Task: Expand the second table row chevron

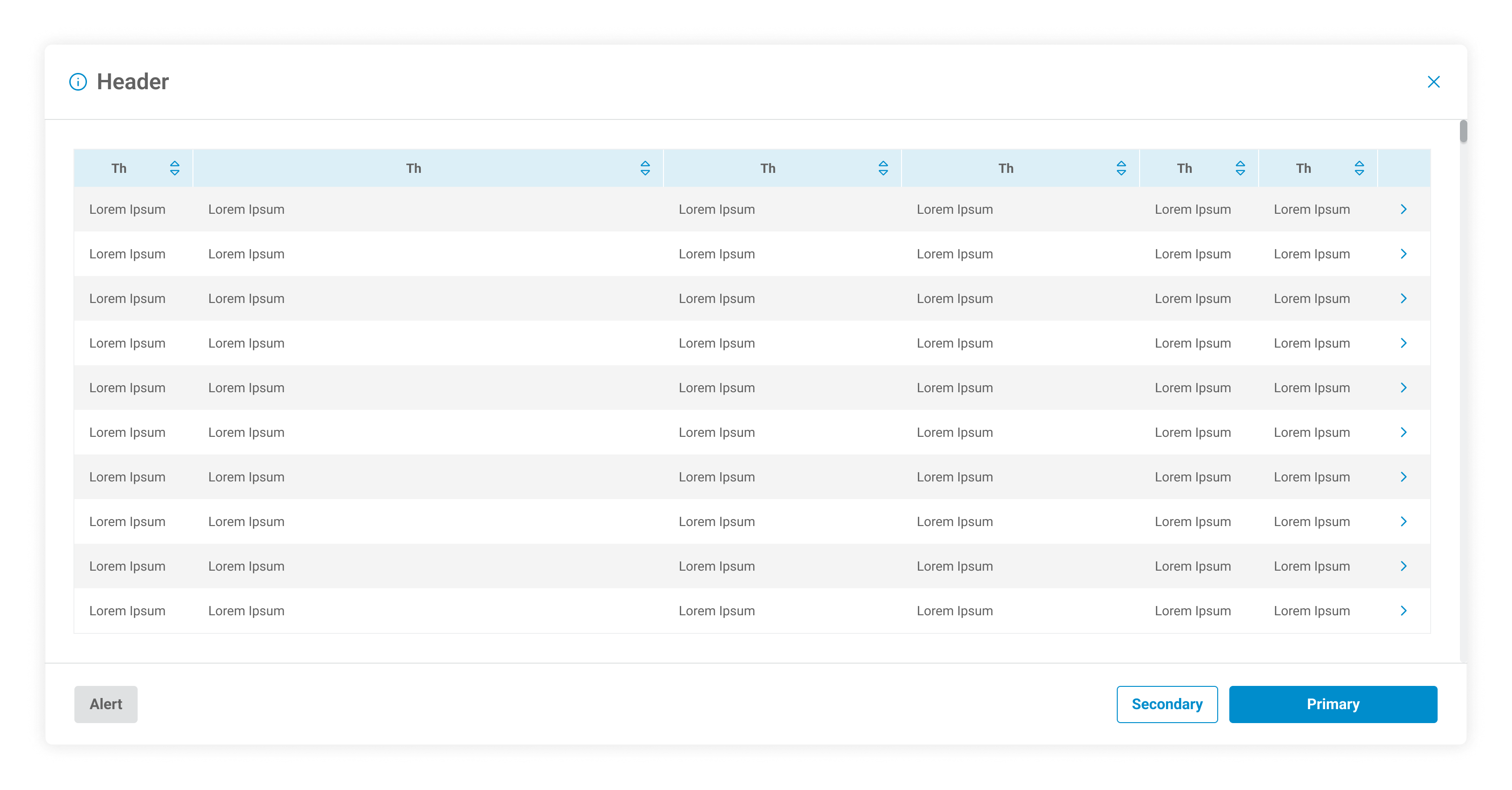Action: pos(1403,254)
